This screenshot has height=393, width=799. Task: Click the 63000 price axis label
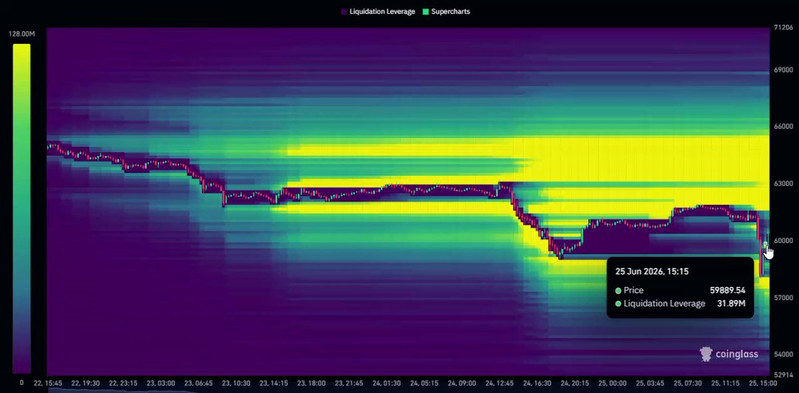click(782, 183)
